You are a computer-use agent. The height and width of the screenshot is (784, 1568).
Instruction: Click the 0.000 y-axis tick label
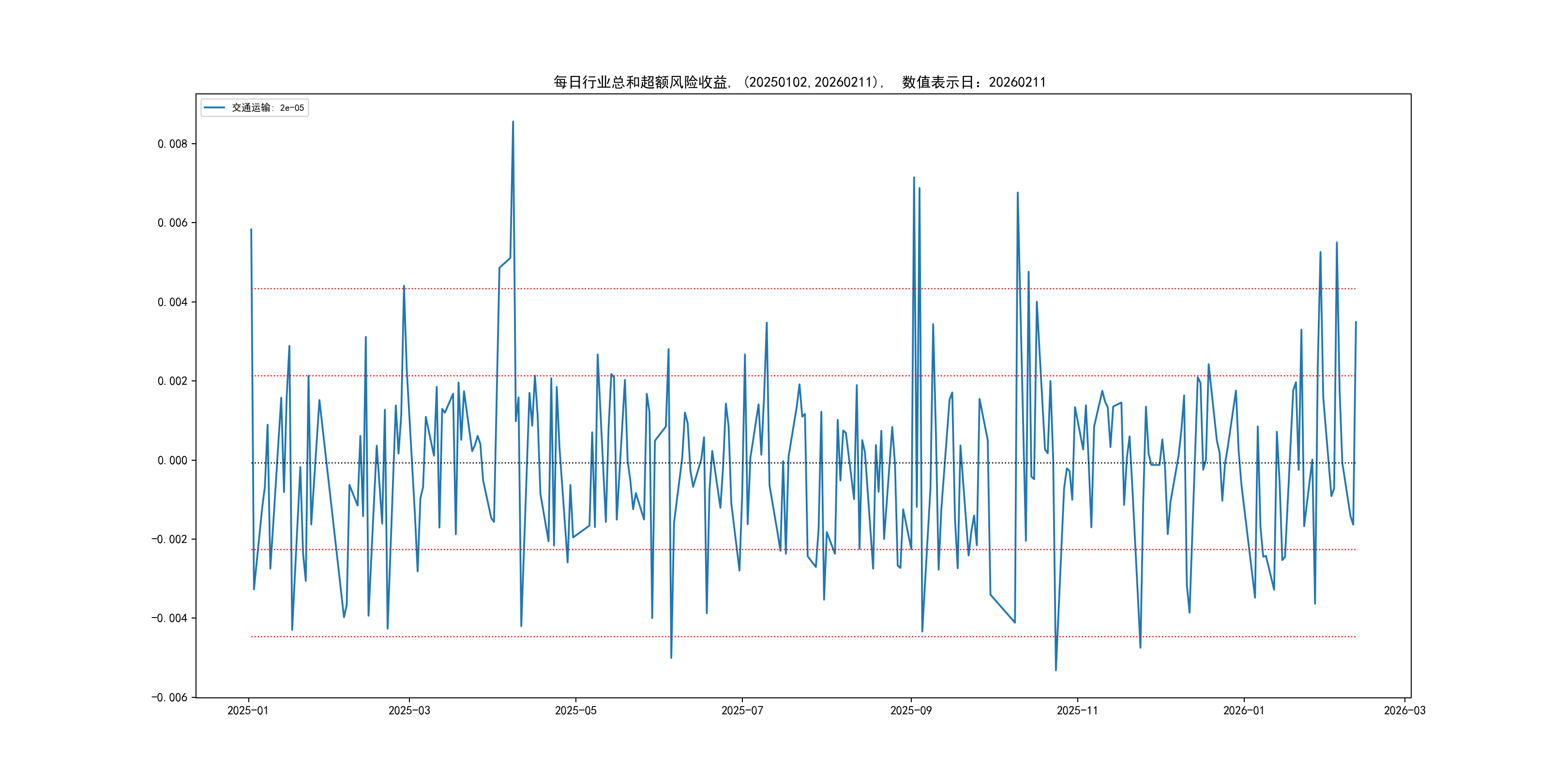pos(172,460)
